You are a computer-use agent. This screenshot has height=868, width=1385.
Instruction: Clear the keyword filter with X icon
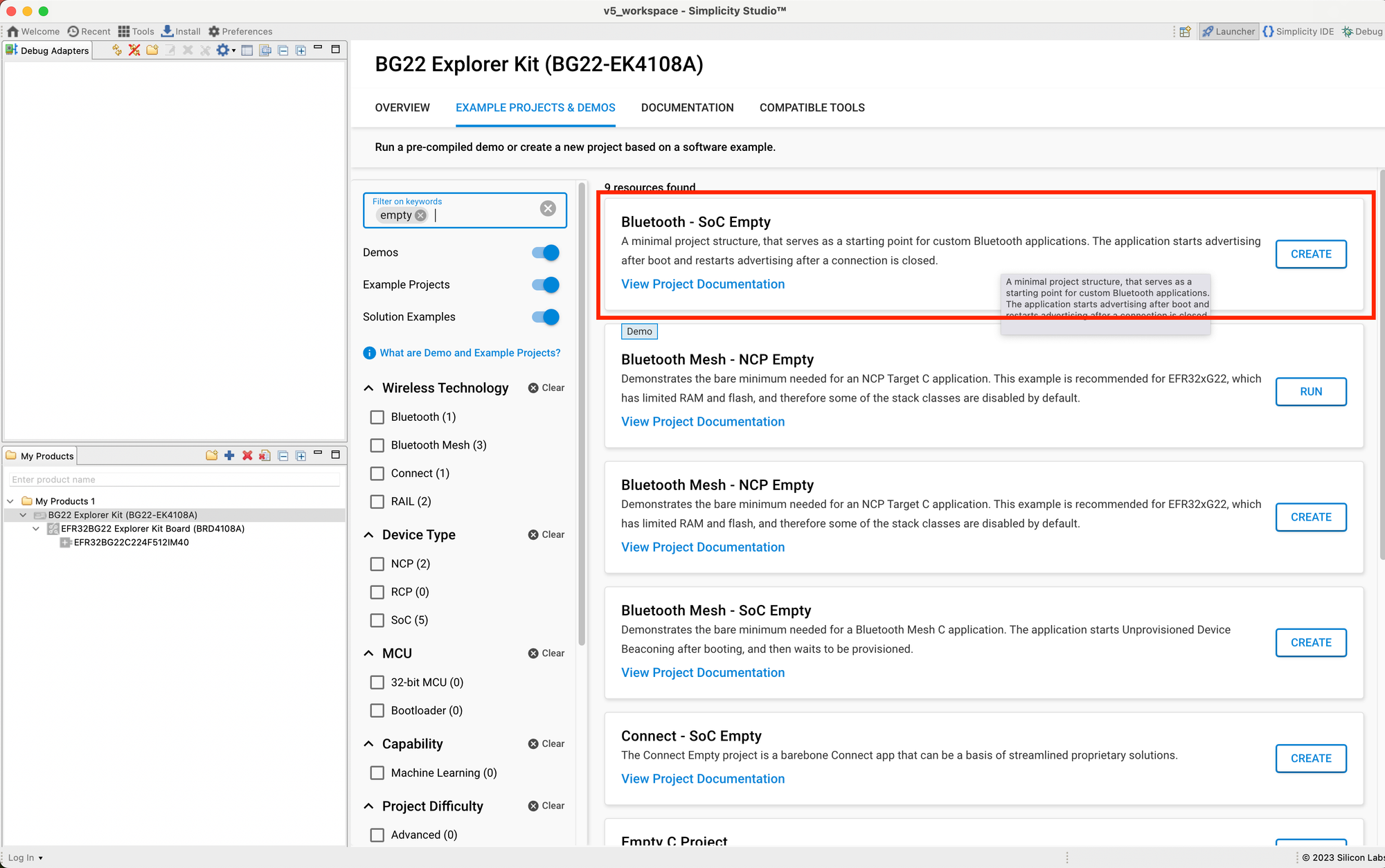point(548,208)
